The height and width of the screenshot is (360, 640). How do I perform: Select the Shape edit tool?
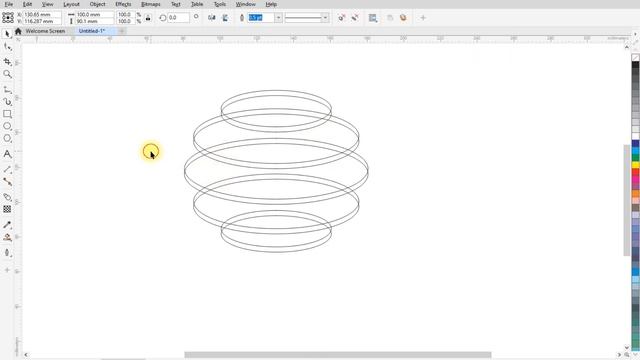(x=7, y=47)
